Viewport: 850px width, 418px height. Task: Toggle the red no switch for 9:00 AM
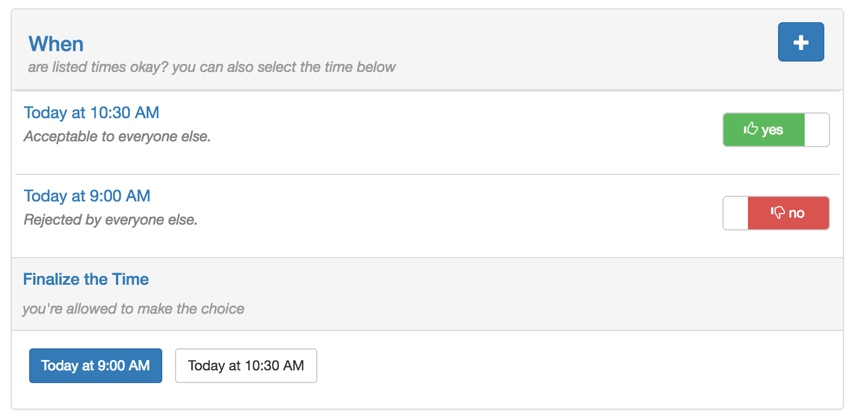click(x=776, y=213)
